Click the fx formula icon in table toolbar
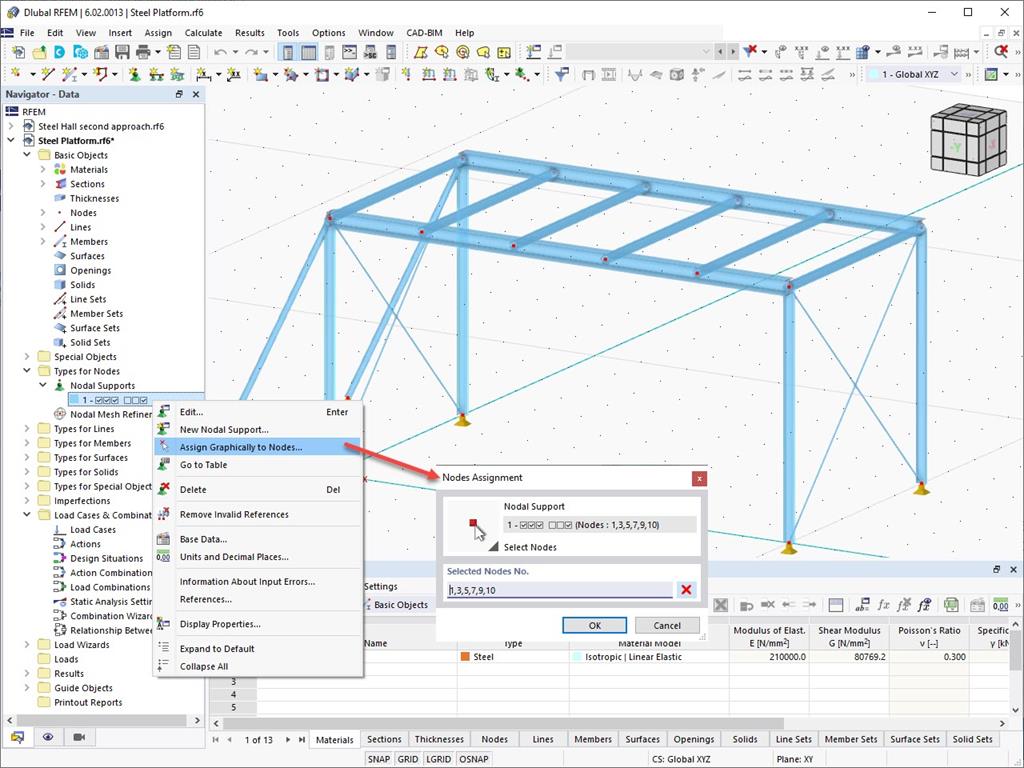This screenshot has height=768, width=1024. tap(883, 605)
